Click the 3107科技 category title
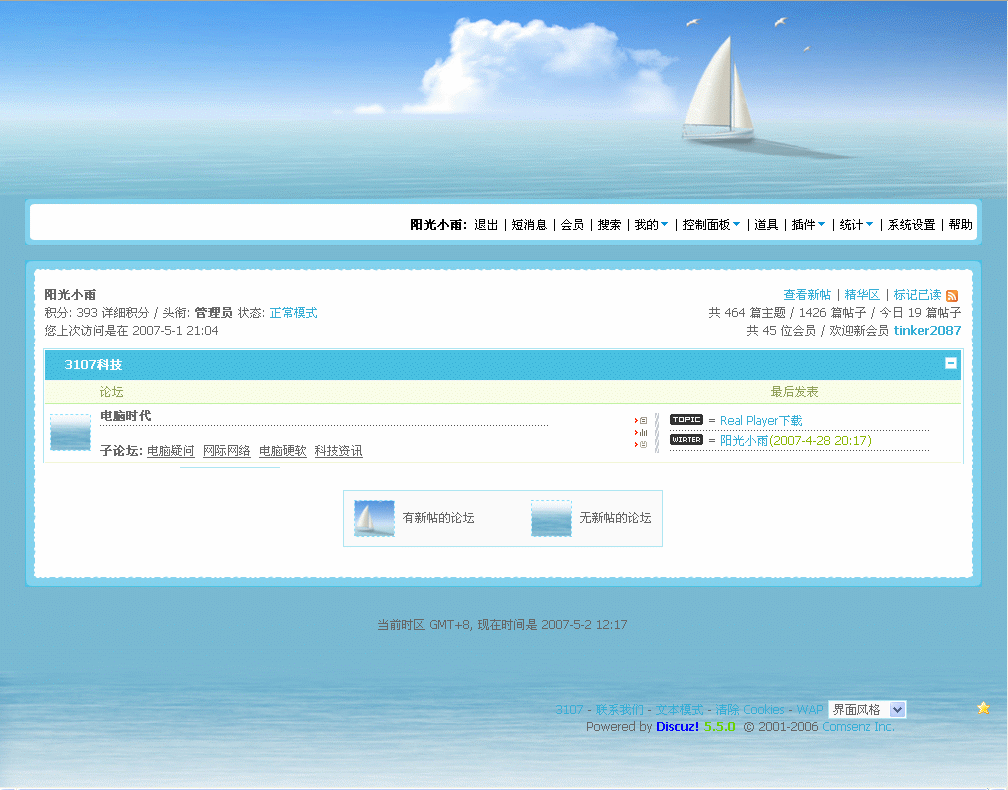The image size is (1008, 790). [x=93, y=364]
